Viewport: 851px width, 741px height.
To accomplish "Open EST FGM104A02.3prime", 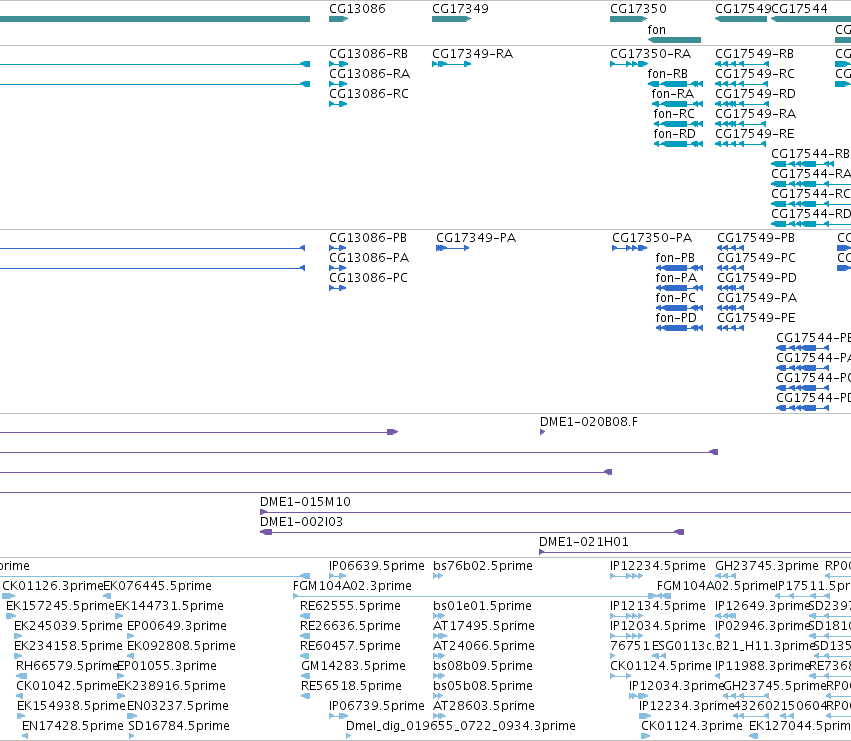I will (x=352, y=586).
